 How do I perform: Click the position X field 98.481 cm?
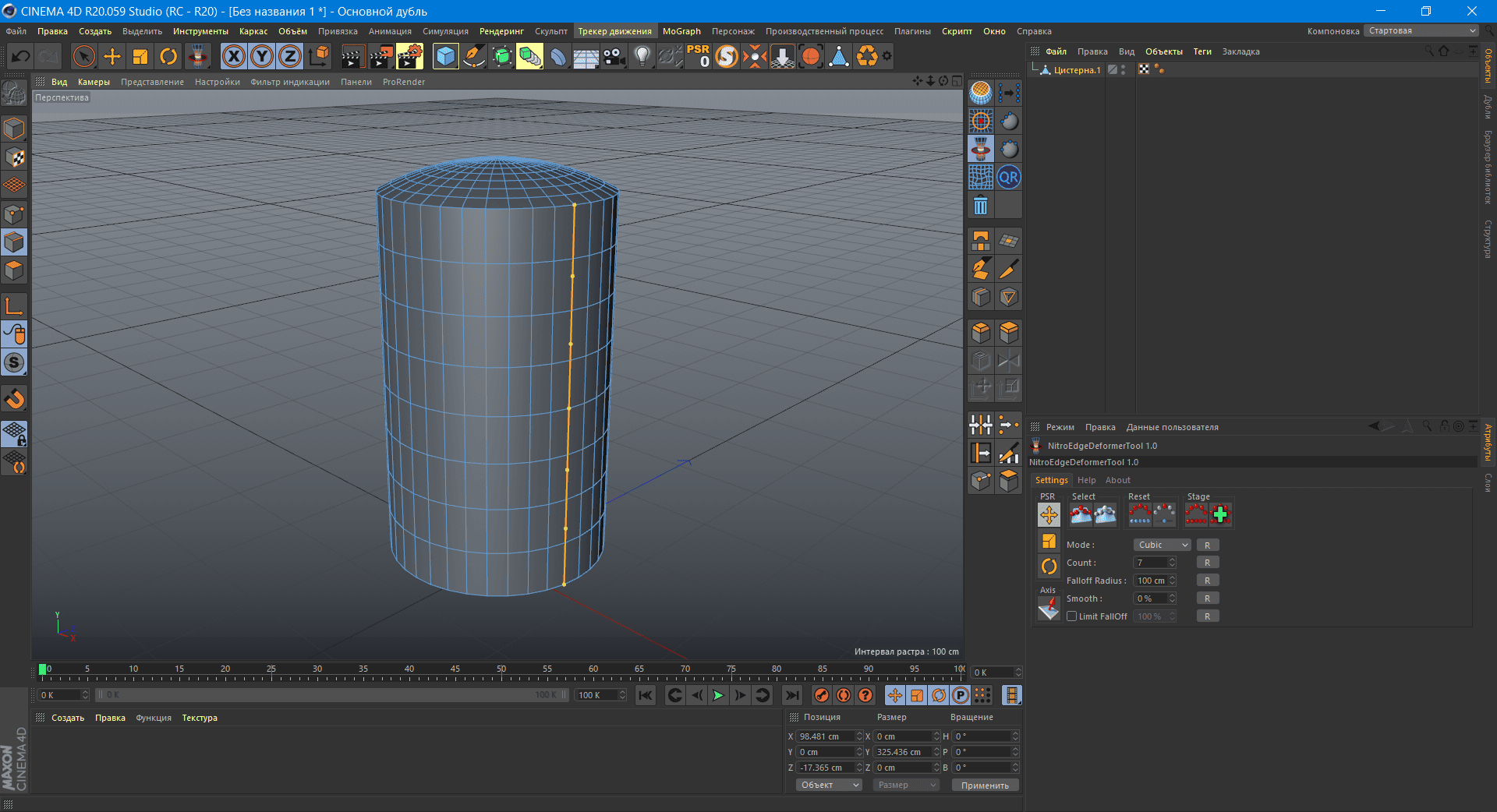[826, 736]
